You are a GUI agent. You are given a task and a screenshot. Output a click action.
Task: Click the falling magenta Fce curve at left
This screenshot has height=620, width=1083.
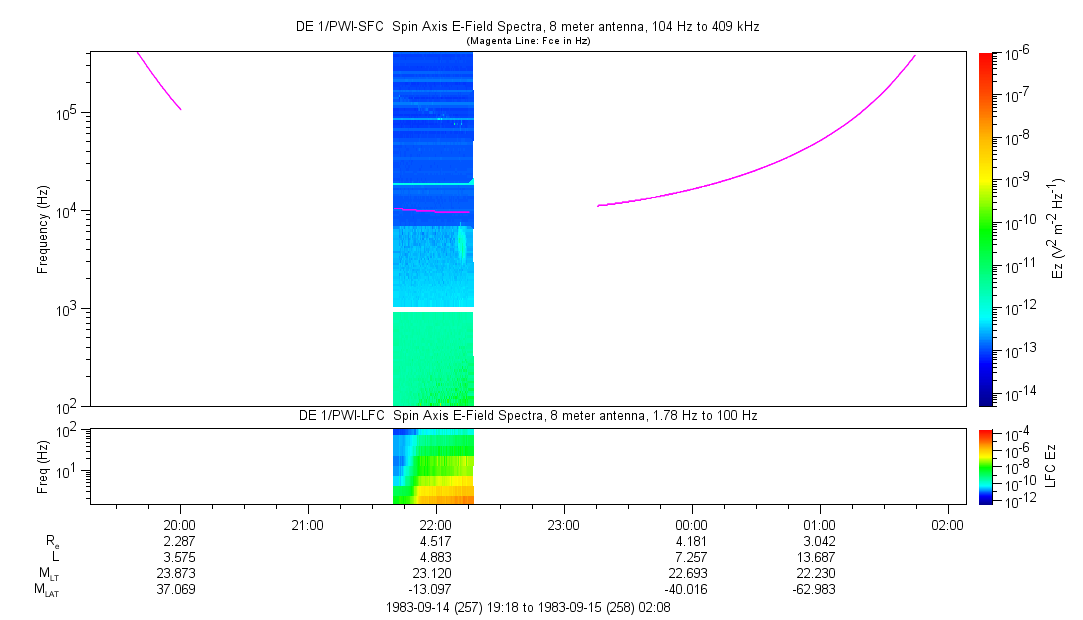tap(158, 80)
